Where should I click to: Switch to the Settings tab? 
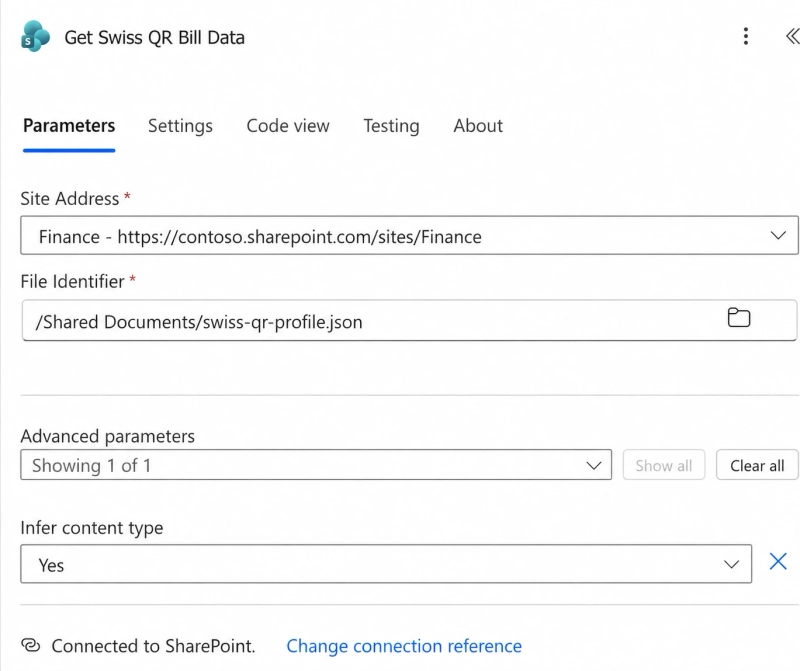pos(180,126)
